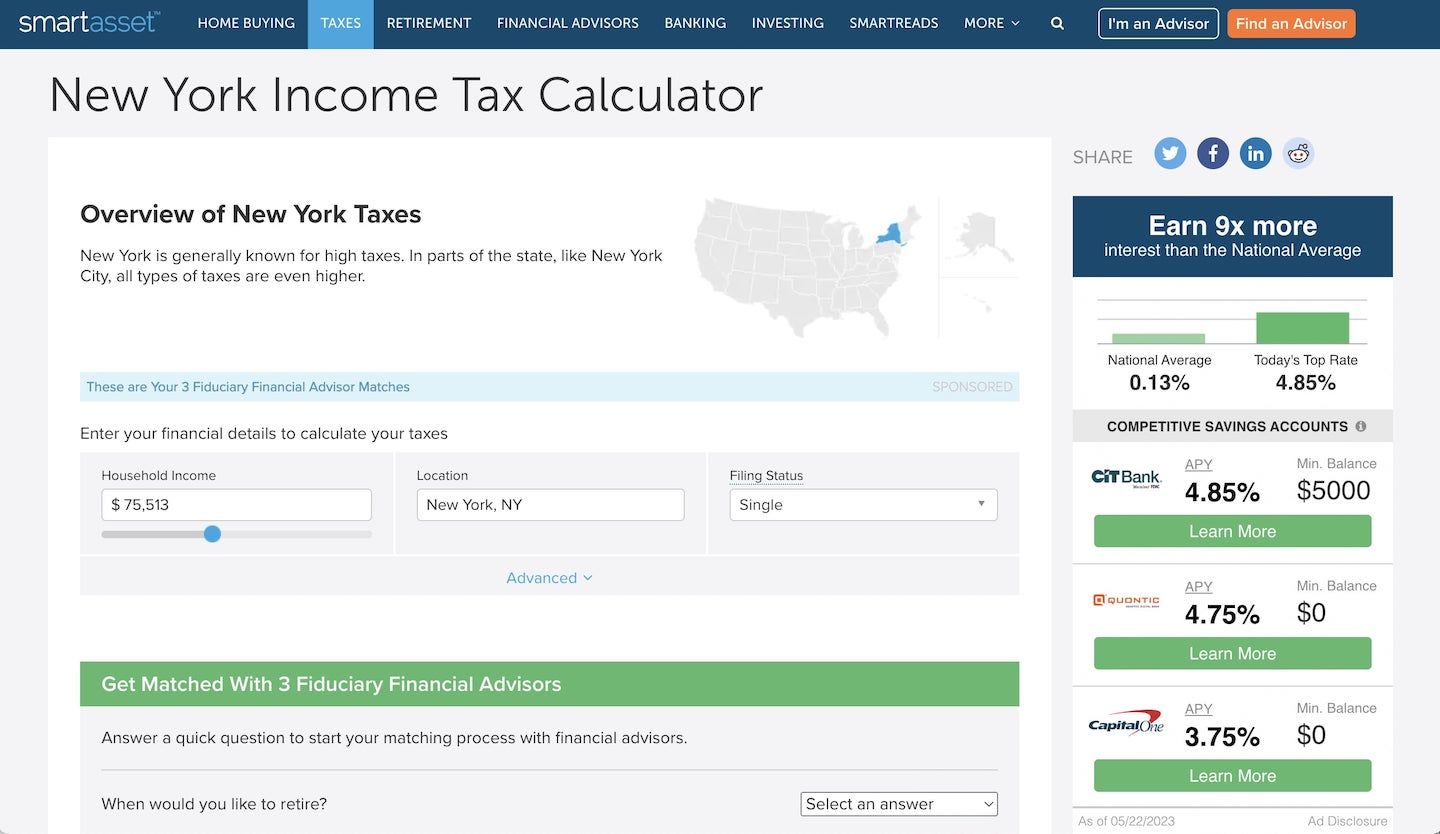The image size is (1440, 834).
Task: Share the page via LinkedIn
Action: pos(1255,153)
